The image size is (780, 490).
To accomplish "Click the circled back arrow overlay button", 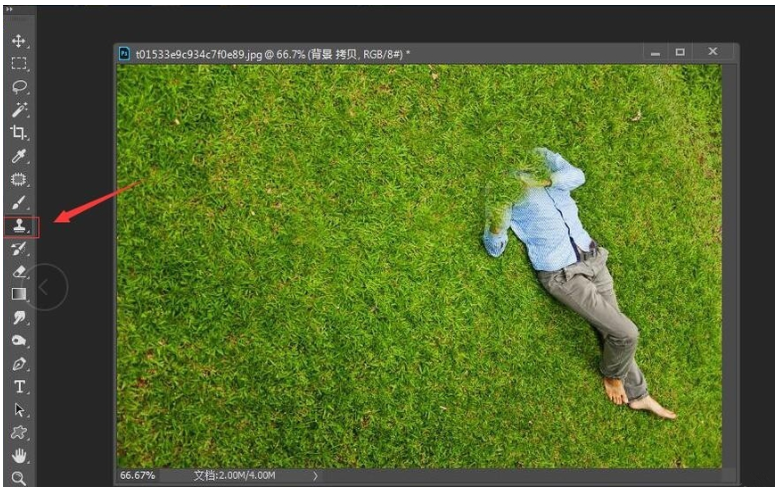I will pyautogui.click(x=44, y=287).
